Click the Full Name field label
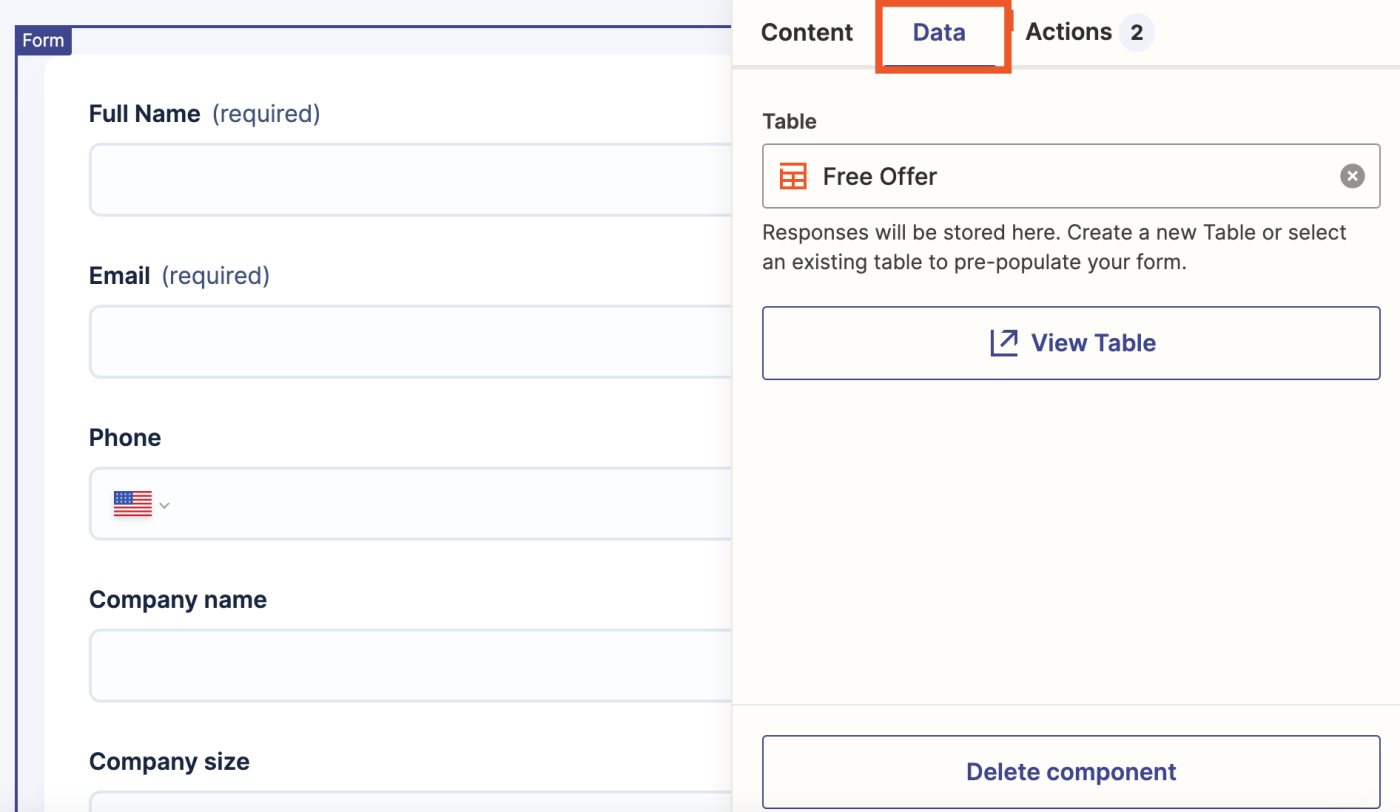This screenshot has height=812, width=1400. (x=145, y=114)
